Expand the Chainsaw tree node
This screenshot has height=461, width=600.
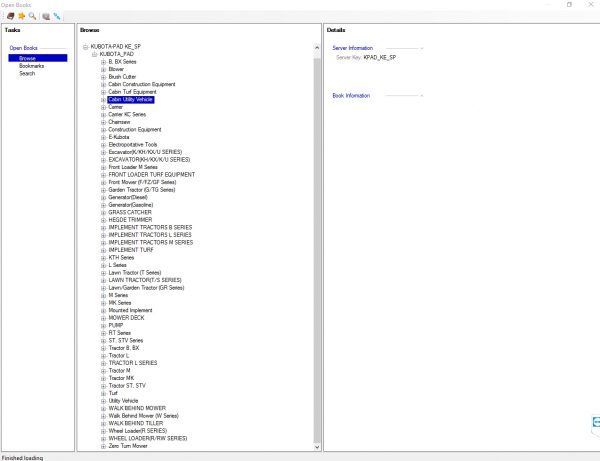pyautogui.click(x=103, y=122)
